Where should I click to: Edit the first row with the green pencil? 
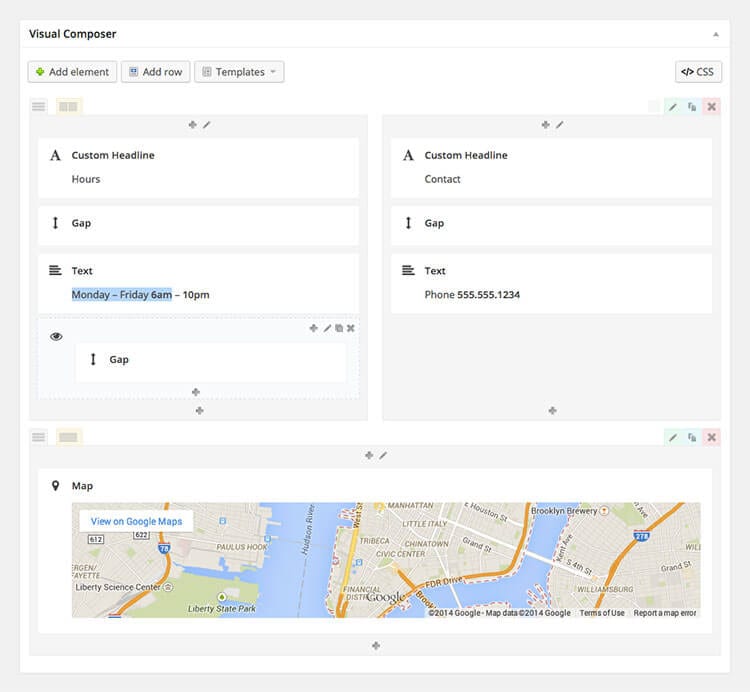(x=673, y=106)
